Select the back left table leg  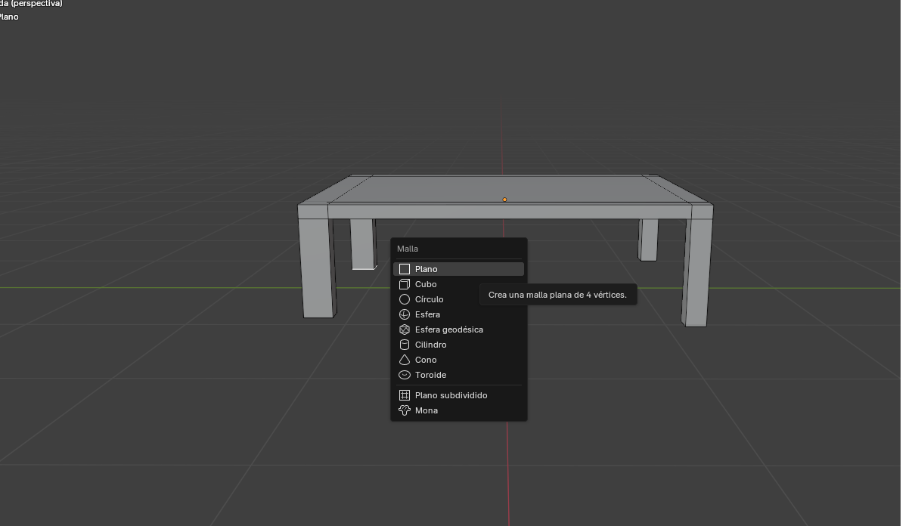362,242
